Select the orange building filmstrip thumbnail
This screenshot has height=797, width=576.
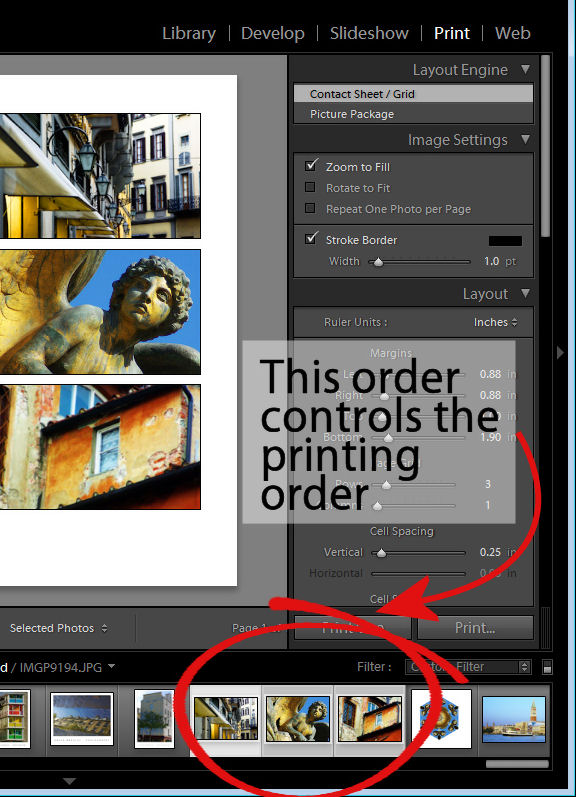[x=370, y=719]
